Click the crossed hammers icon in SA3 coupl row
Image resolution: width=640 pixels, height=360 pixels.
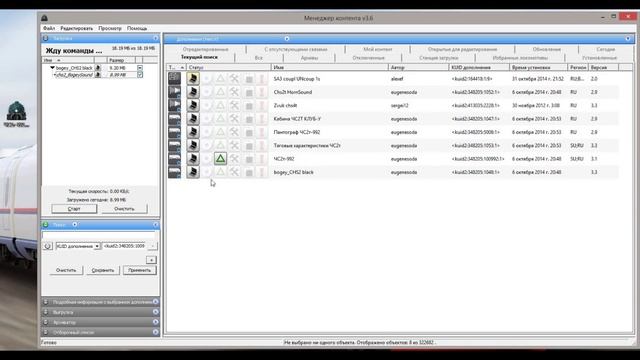(x=234, y=78)
